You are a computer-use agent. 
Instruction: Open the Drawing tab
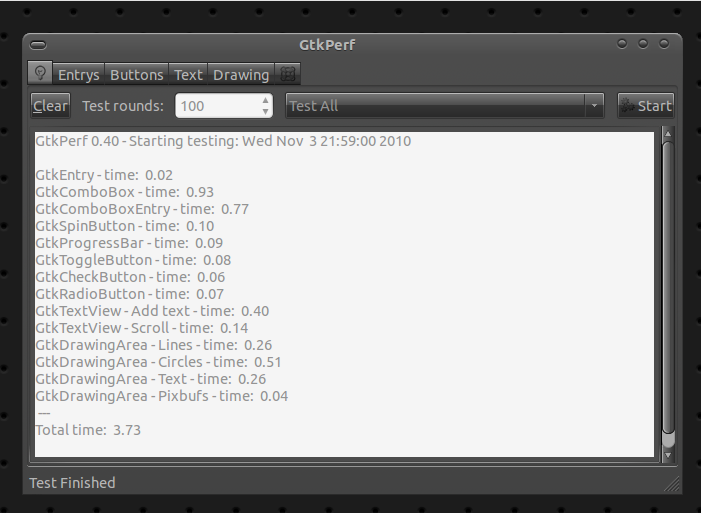point(241,75)
